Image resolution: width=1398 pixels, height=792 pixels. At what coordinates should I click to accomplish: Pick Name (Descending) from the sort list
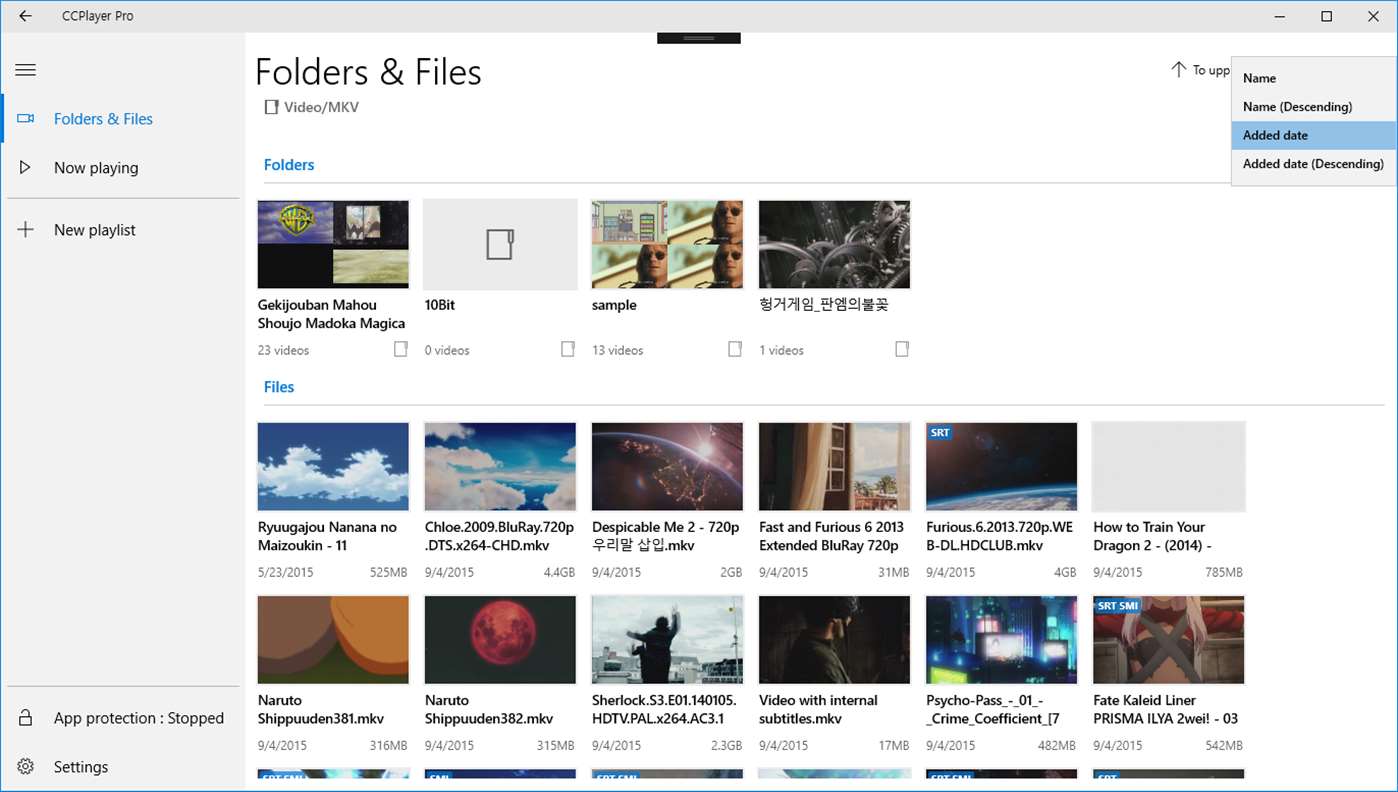point(1297,106)
